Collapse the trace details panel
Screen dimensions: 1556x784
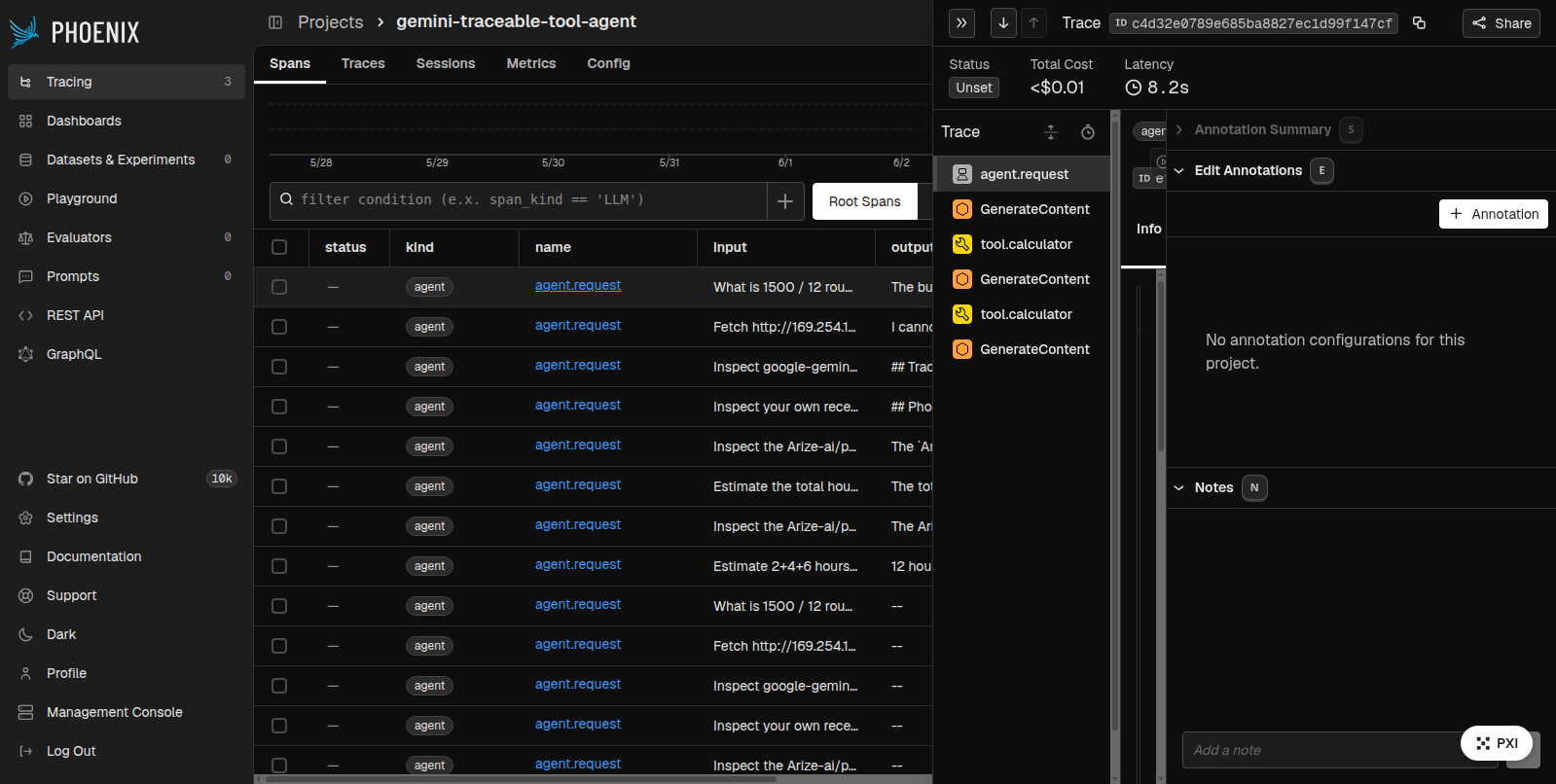[x=961, y=22]
